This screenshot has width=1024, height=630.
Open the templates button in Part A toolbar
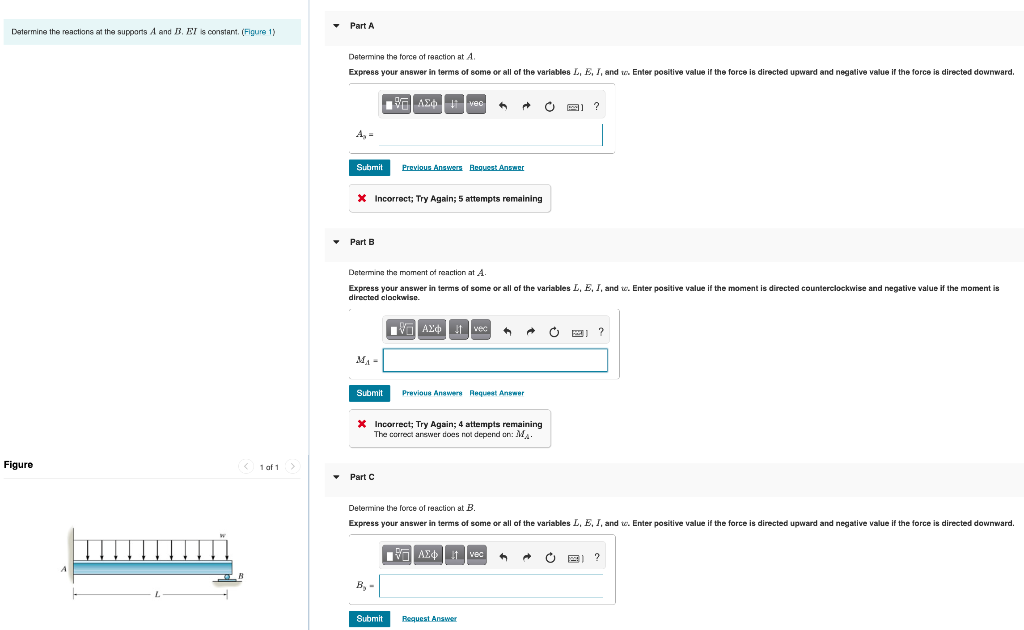(396, 104)
